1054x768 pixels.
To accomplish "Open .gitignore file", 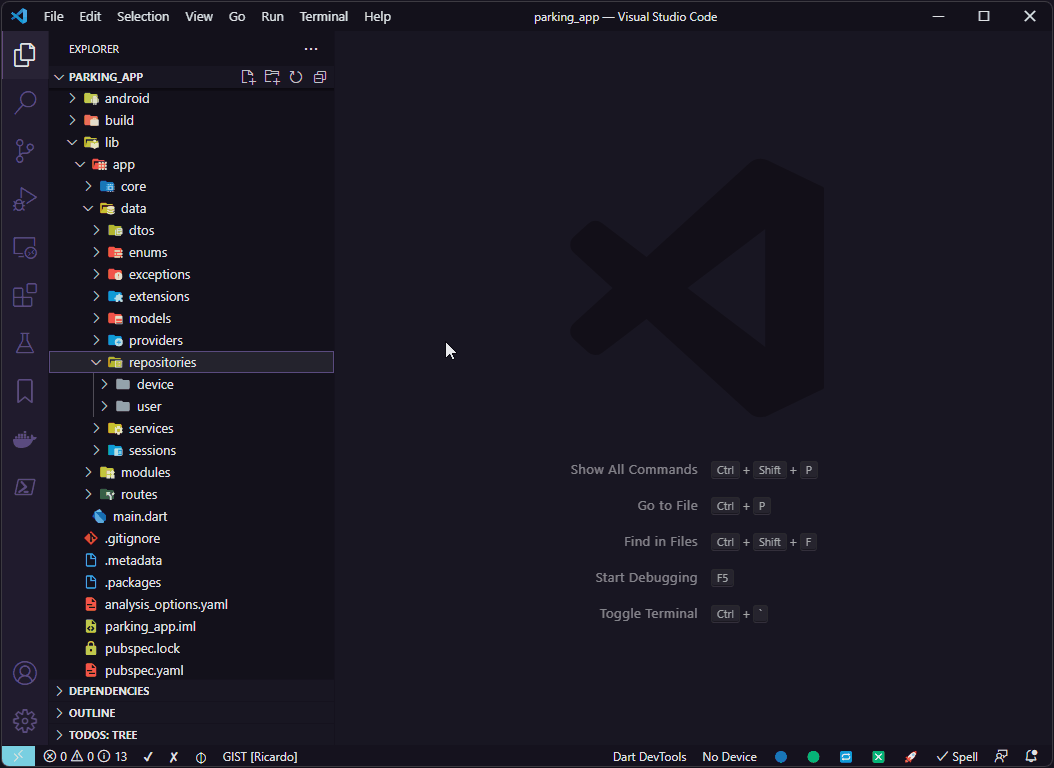I will coord(192,538).
